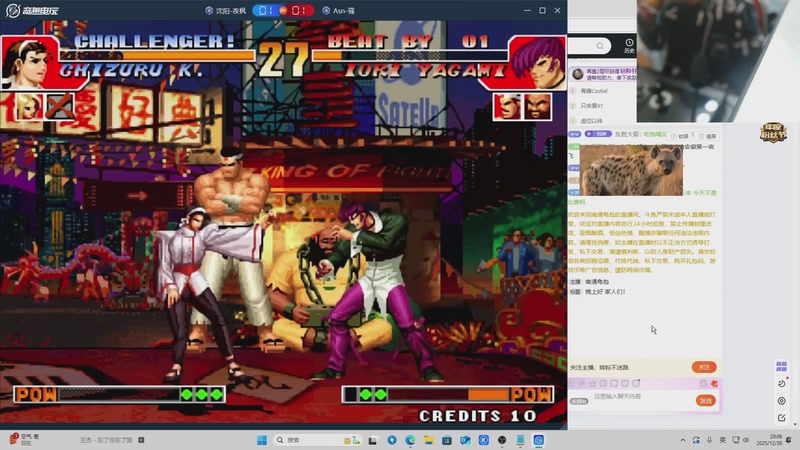Click the 01:01 match score indicator
The width and height of the screenshot is (800, 450).
[283, 10]
